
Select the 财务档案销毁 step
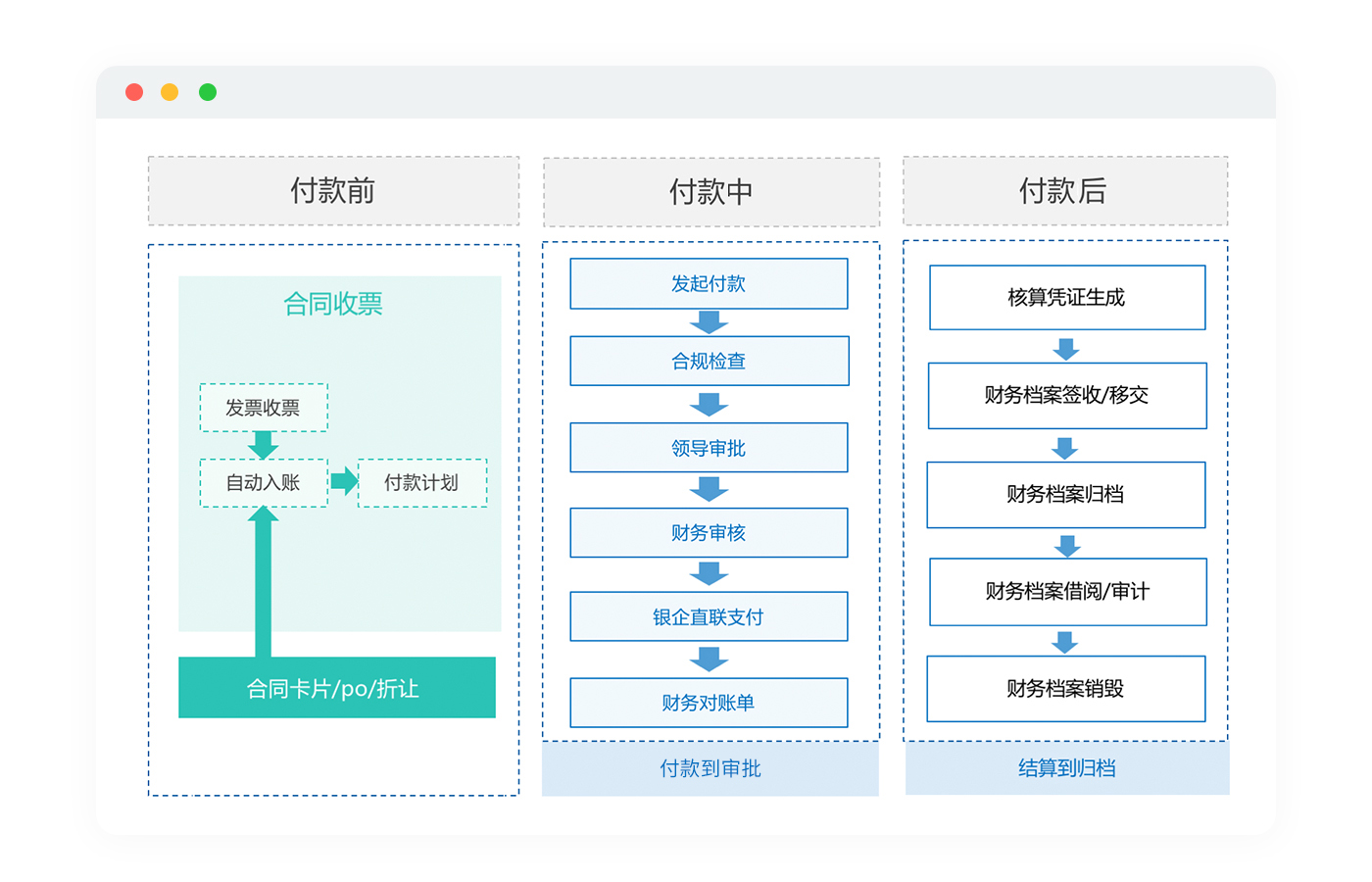1066,689
